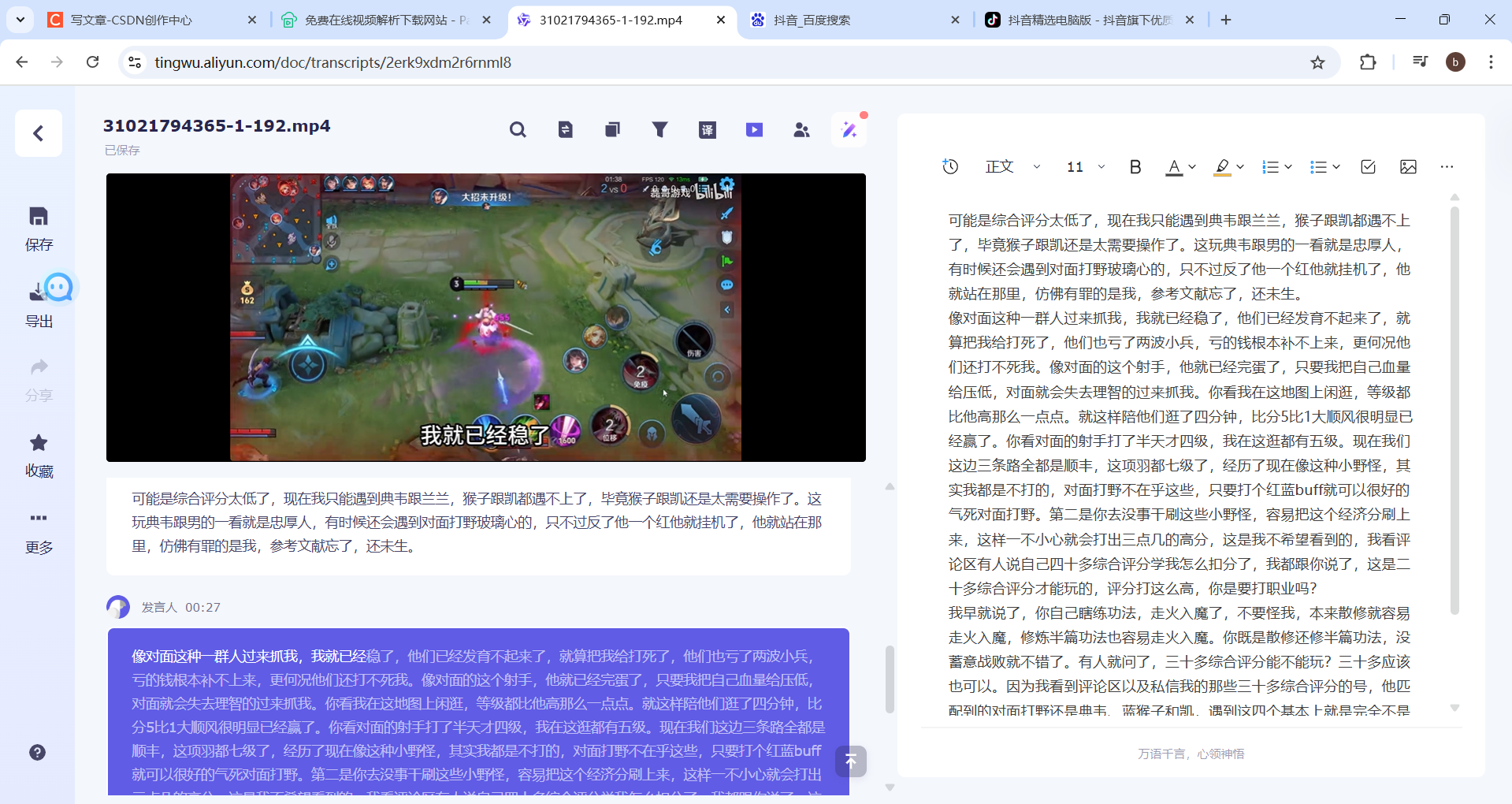Click the 收藏 favorite star icon

(39, 442)
